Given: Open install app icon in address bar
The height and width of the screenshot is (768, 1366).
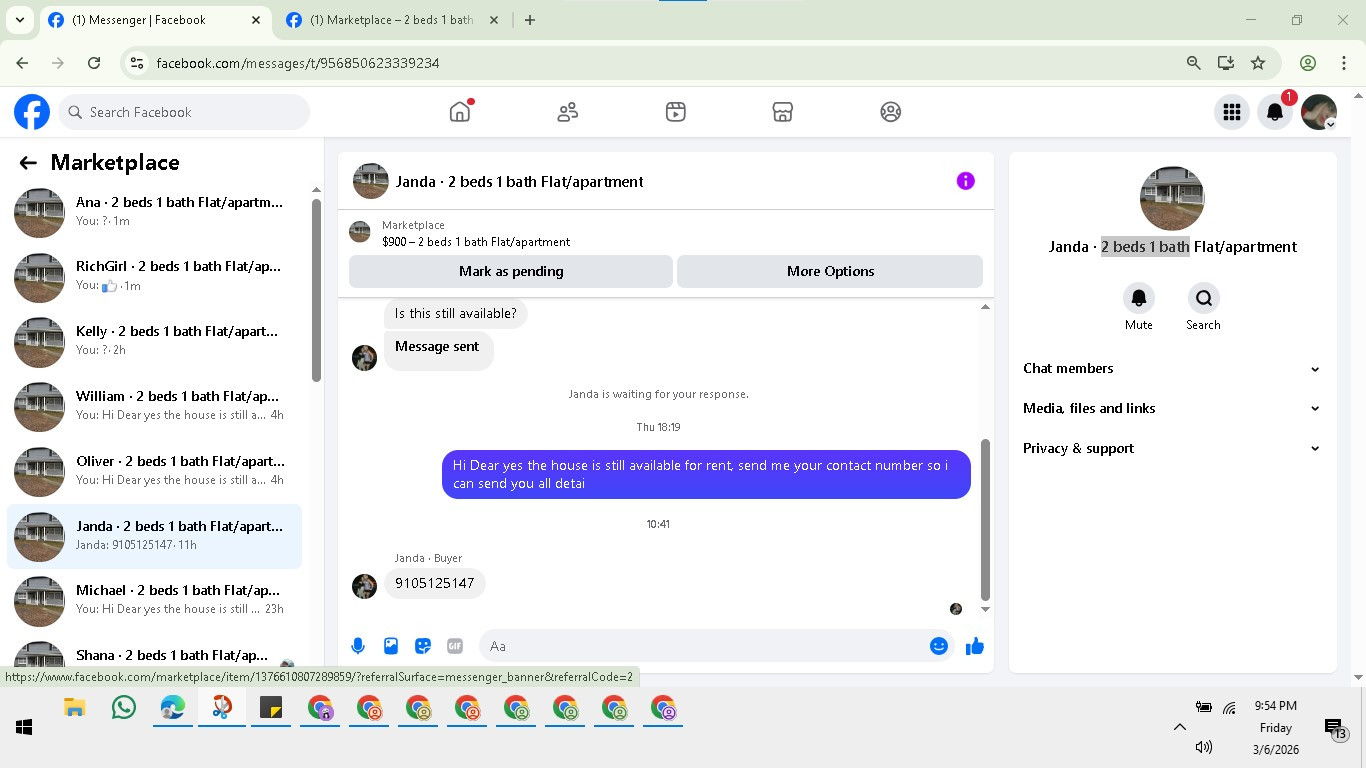Looking at the screenshot, I should (x=1226, y=63).
